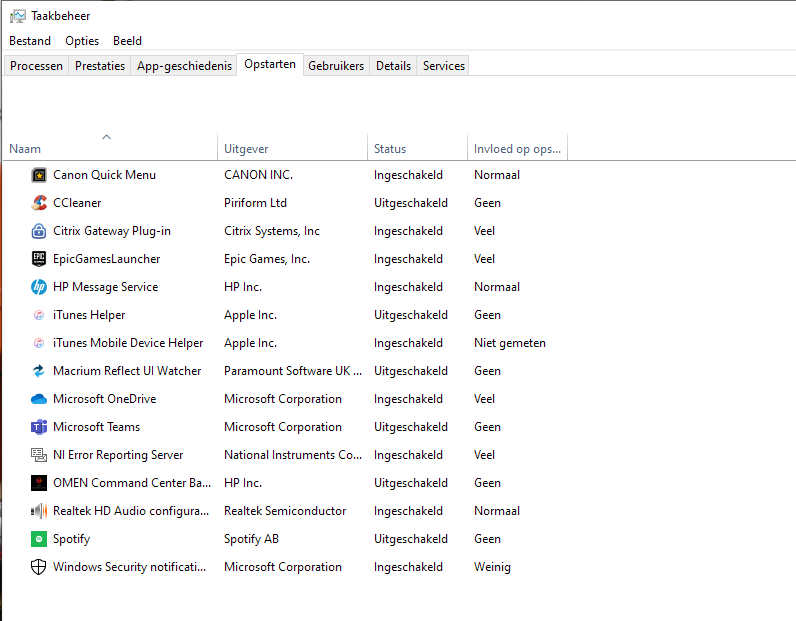Click the Epic Games, Inc. publisher cell
The width and height of the screenshot is (796, 621).
tap(267, 259)
